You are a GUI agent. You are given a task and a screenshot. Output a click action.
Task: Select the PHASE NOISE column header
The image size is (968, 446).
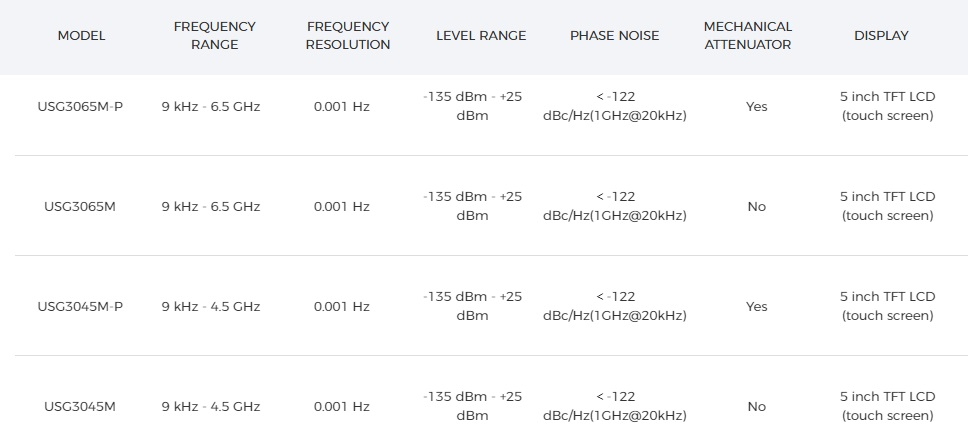pos(614,36)
